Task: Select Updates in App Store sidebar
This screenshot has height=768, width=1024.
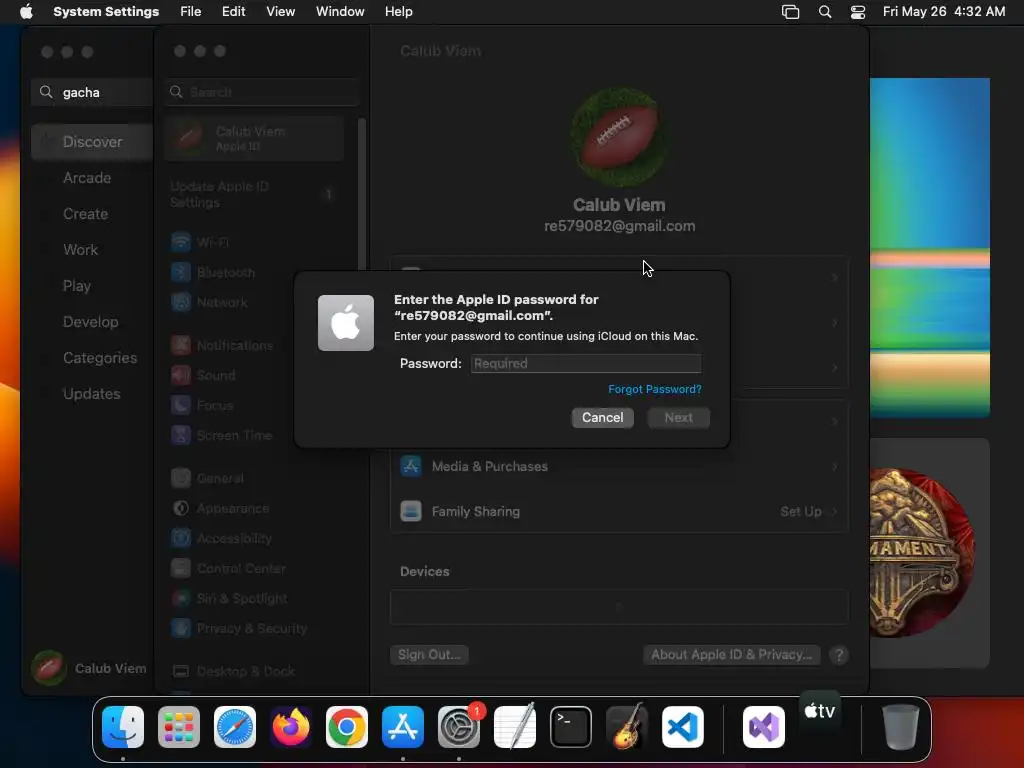Action: click(x=91, y=394)
